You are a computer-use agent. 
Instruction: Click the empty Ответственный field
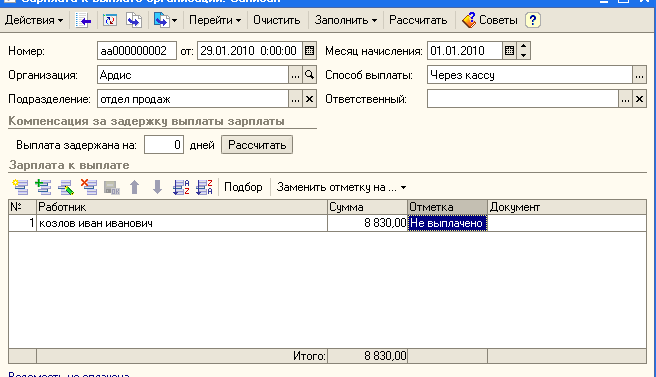click(523, 99)
